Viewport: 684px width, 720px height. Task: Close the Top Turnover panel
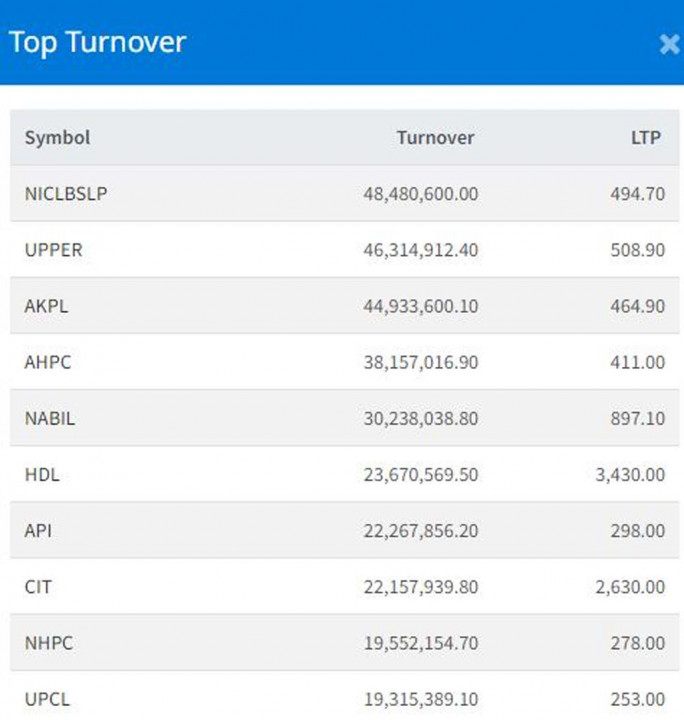coord(668,44)
